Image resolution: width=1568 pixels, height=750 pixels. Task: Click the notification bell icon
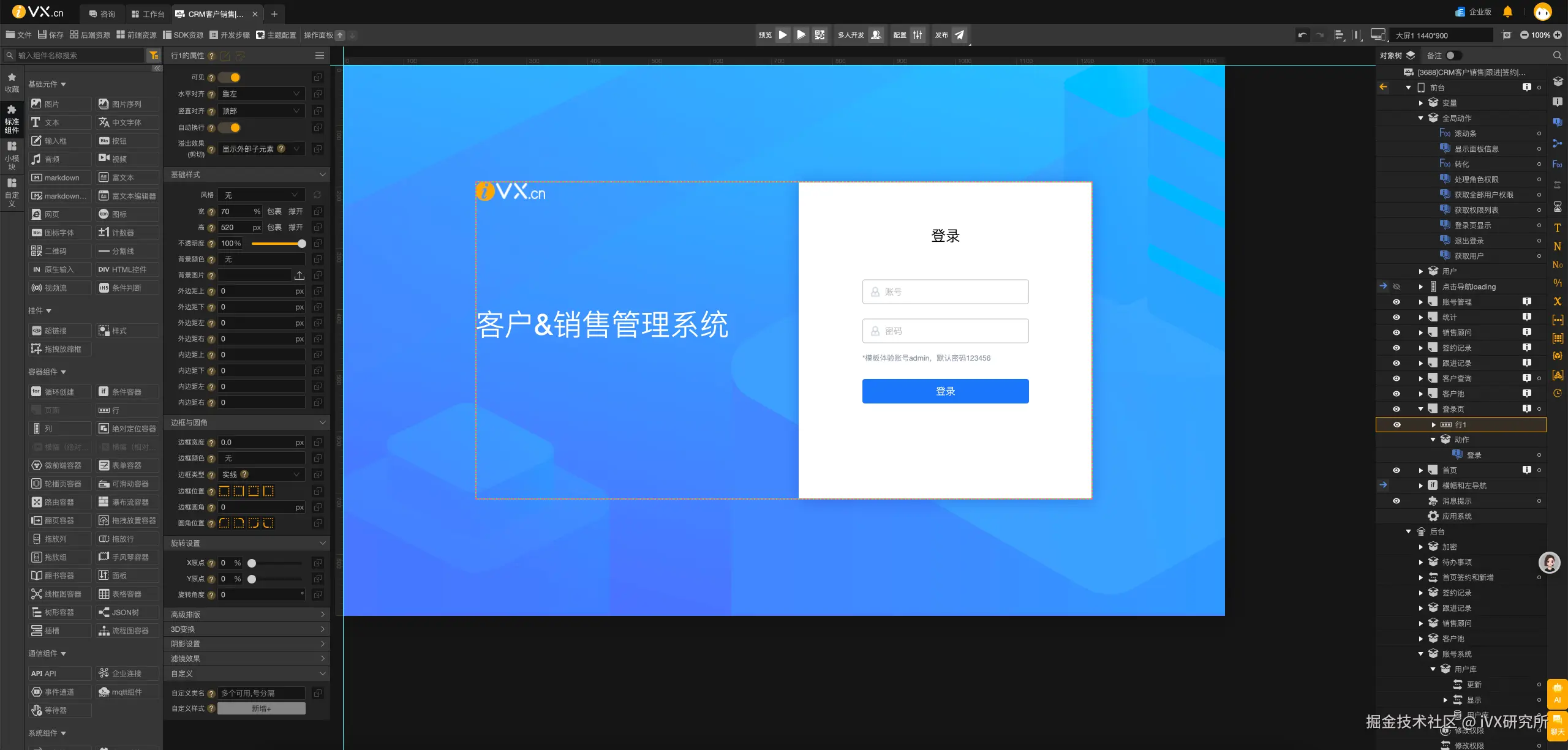1507,12
